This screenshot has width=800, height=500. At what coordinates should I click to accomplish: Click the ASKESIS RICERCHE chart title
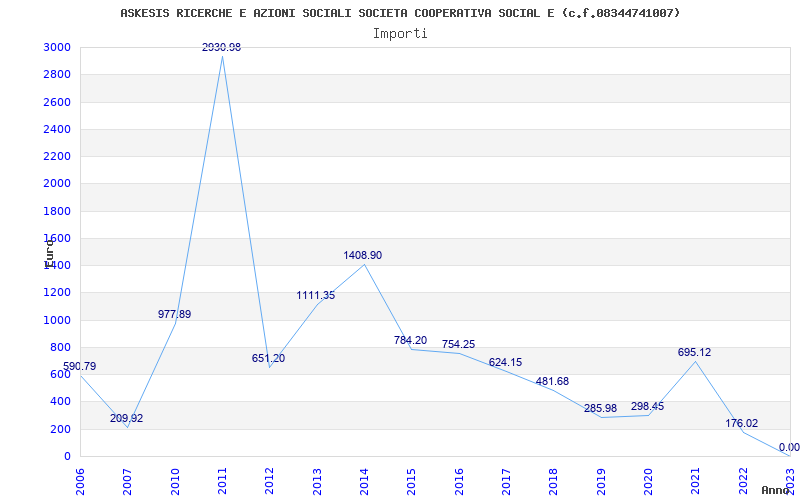(400, 13)
